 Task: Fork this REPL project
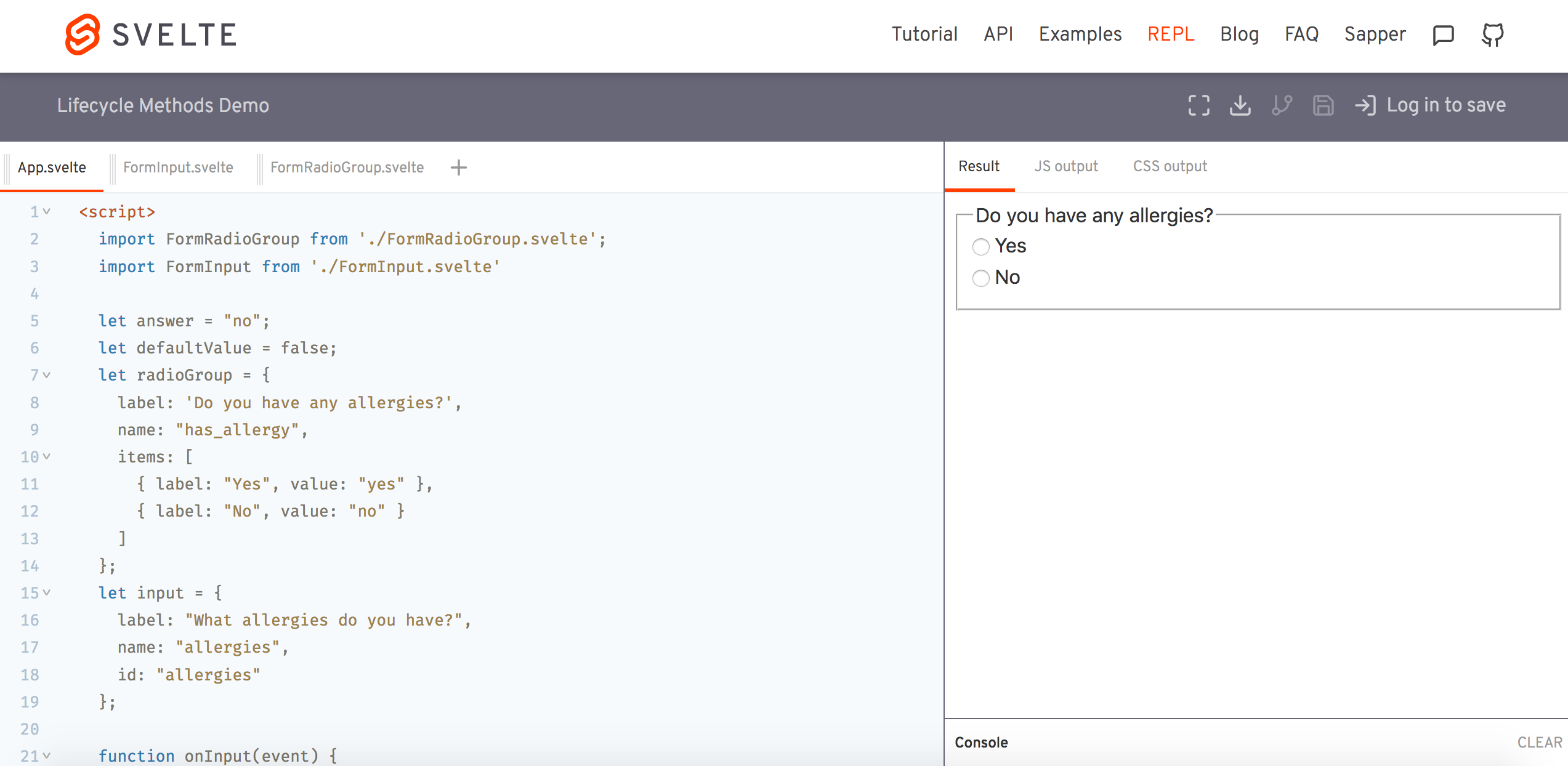1282,105
